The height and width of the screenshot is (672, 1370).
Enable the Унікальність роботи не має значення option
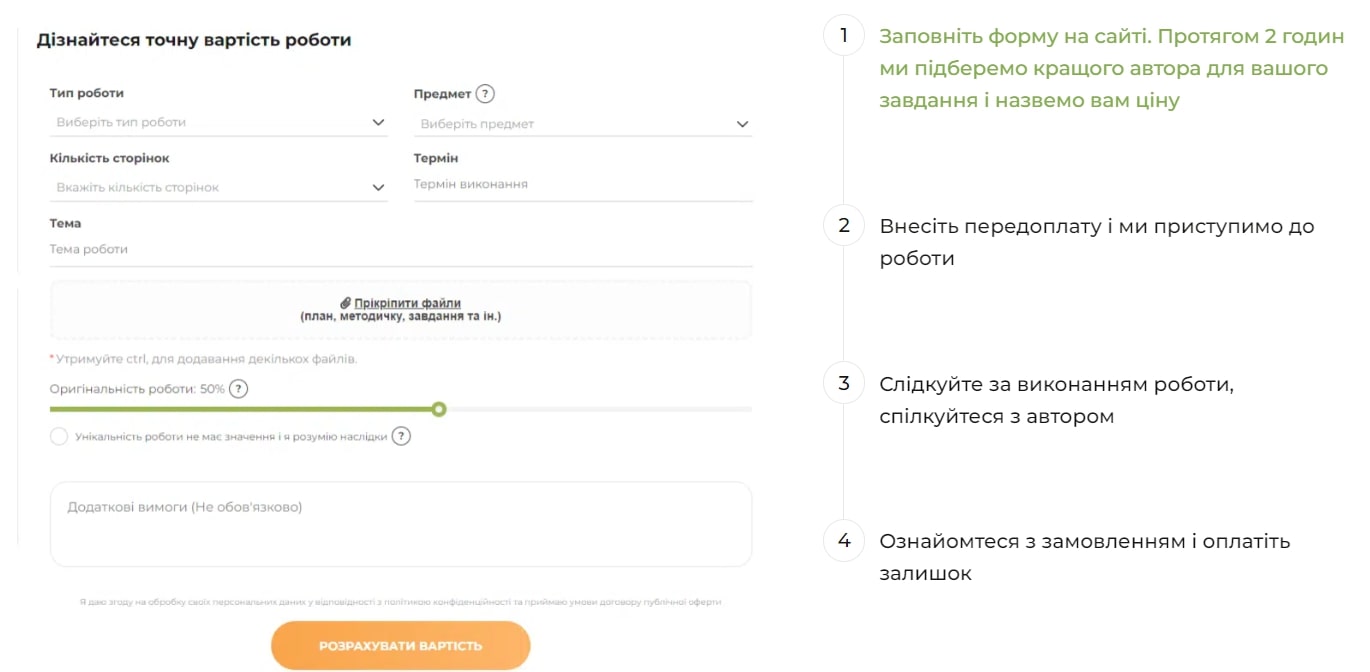[59, 436]
